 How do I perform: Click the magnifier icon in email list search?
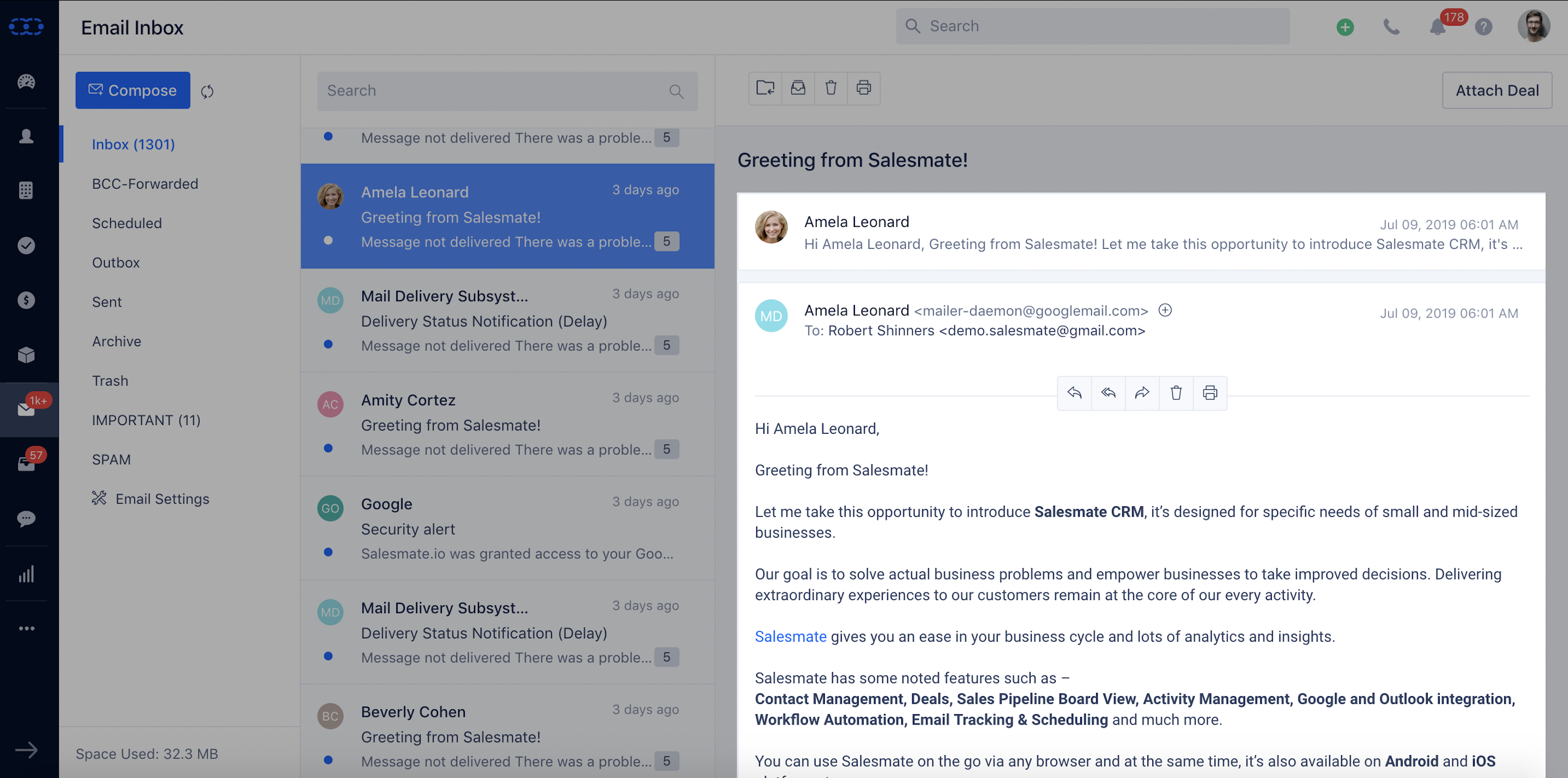[677, 91]
